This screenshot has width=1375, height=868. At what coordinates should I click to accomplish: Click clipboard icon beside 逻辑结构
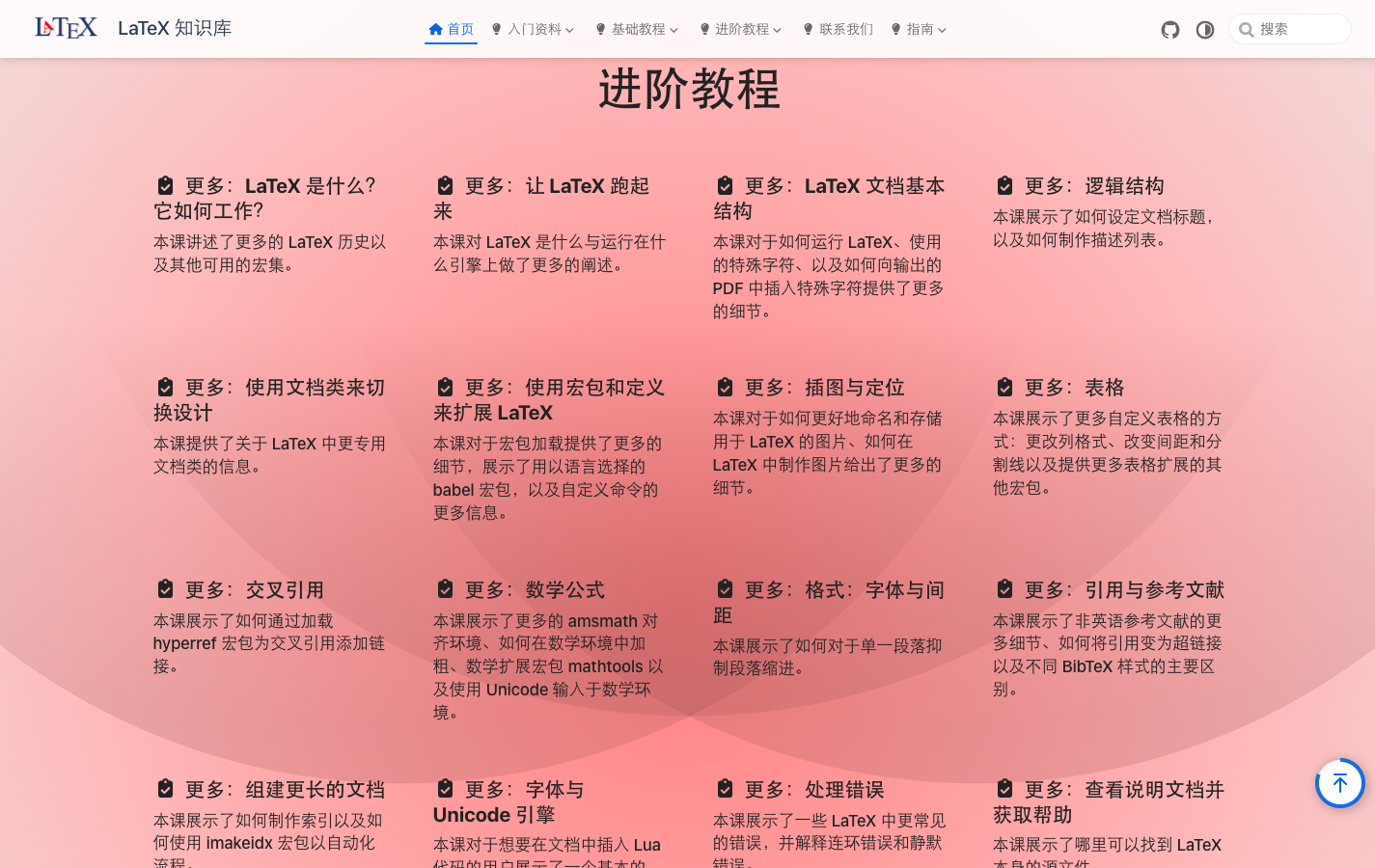pyautogui.click(x=1004, y=185)
